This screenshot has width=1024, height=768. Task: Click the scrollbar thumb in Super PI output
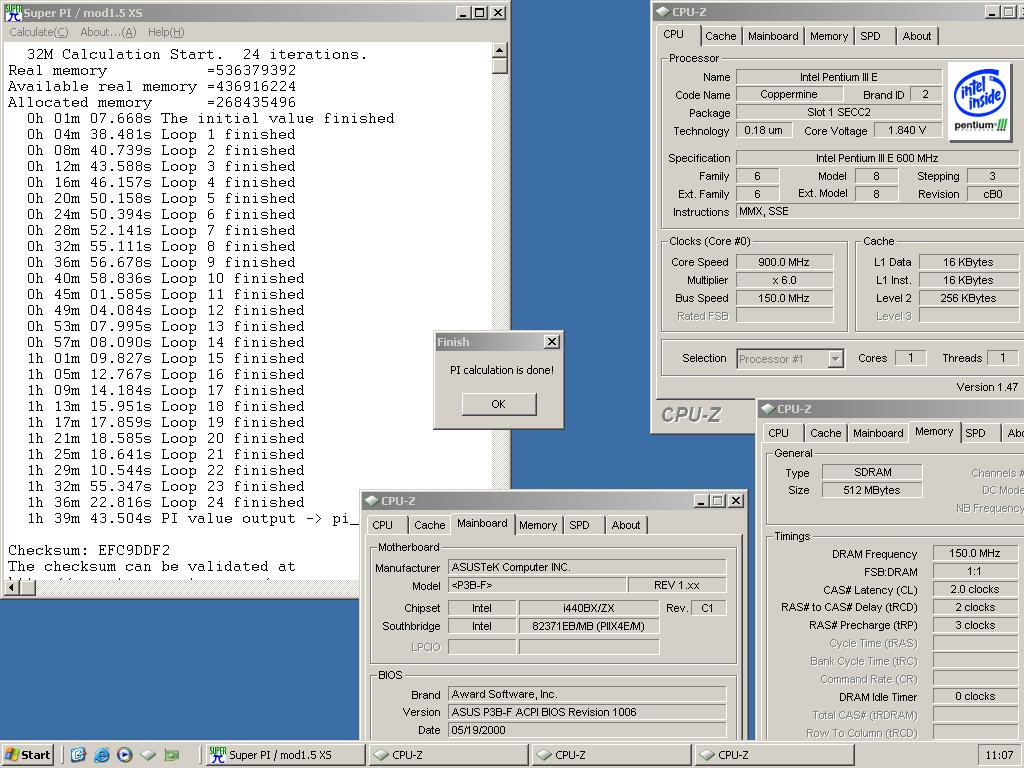(500, 67)
